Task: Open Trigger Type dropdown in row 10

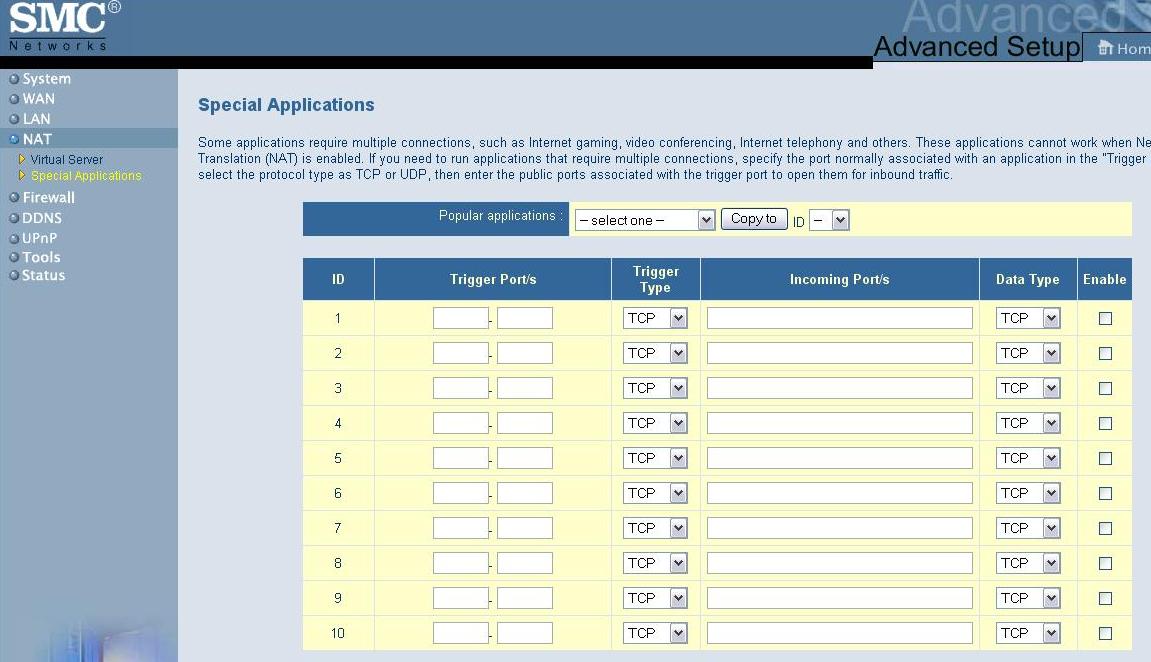Action: pyautogui.click(x=656, y=633)
